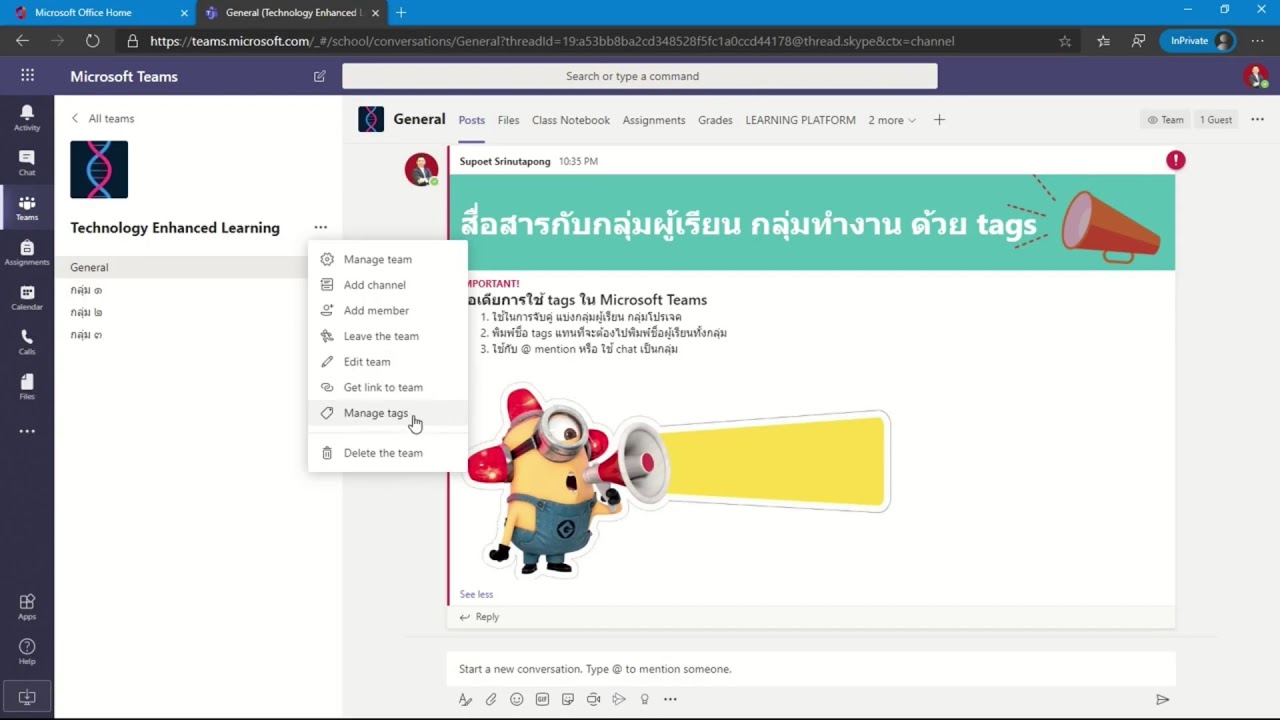This screenshot has height=720, width=1280.
Task: Switch to the Files tab
Action: tap(508, 120)
